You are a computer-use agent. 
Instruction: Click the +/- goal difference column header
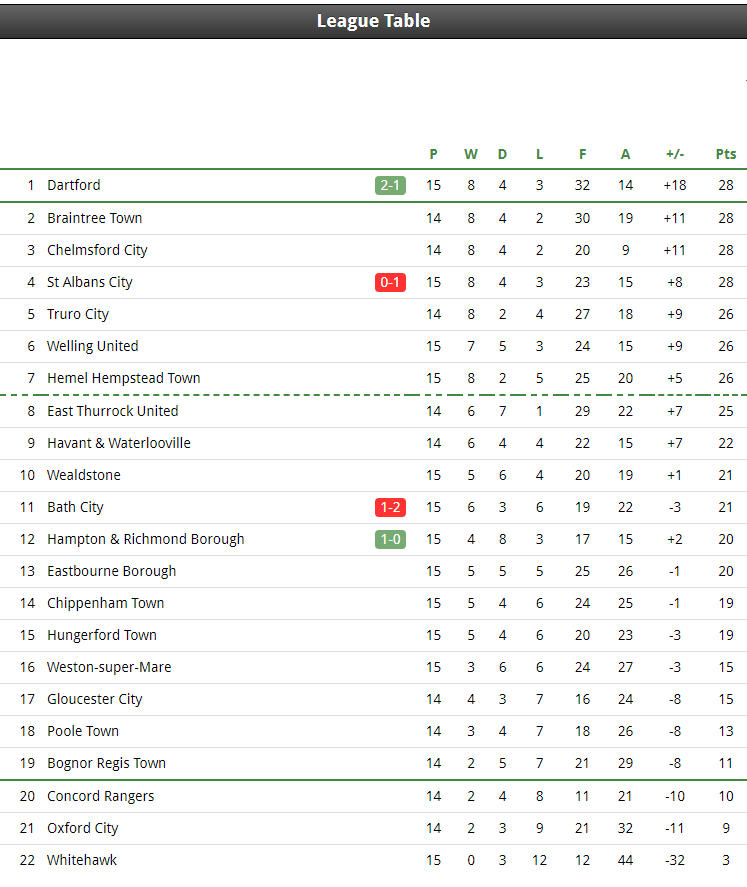675,154
